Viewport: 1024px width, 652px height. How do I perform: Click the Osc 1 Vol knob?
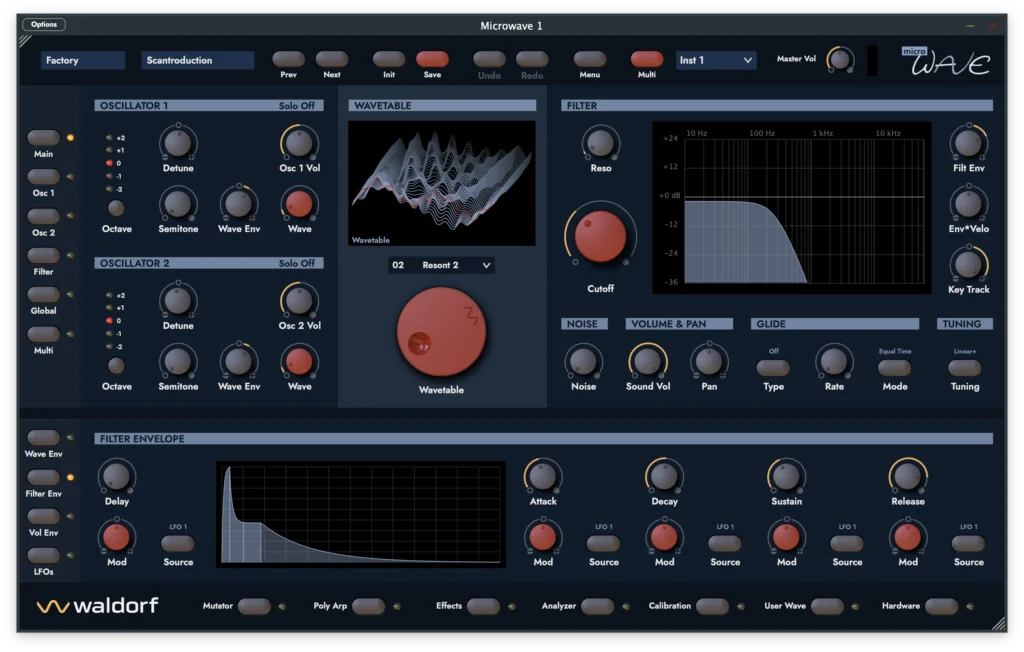(x=299, y=143)
